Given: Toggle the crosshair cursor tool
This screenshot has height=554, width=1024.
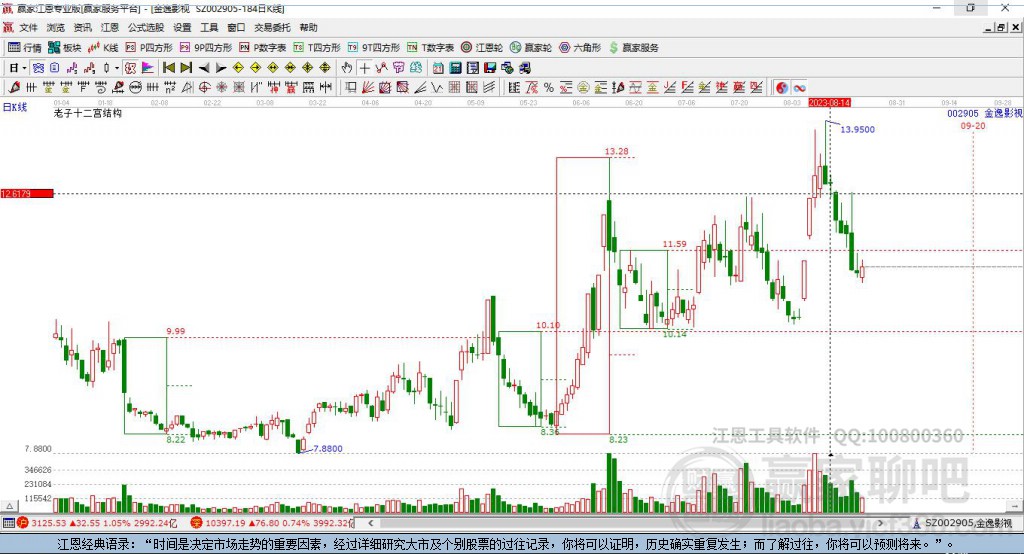Looking at the screenshot, I should 364,68.
